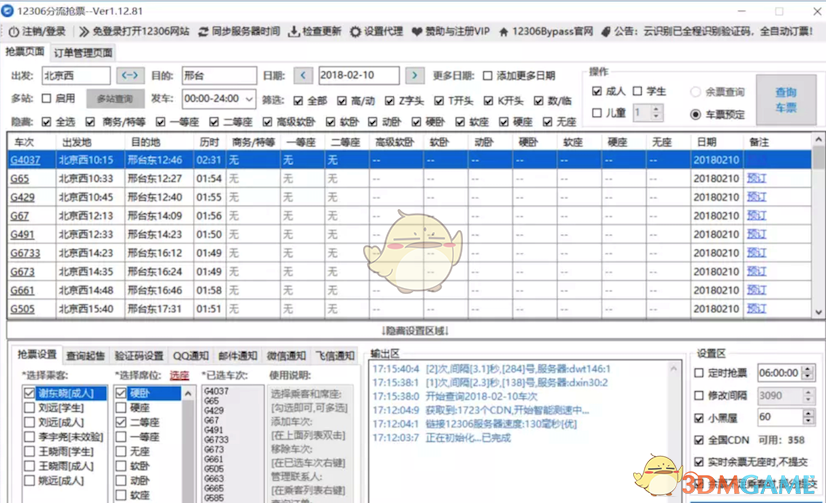Click 预订 link for train G65
The width and height of the screenshot is (826, 503).
[x=756, y=179]
